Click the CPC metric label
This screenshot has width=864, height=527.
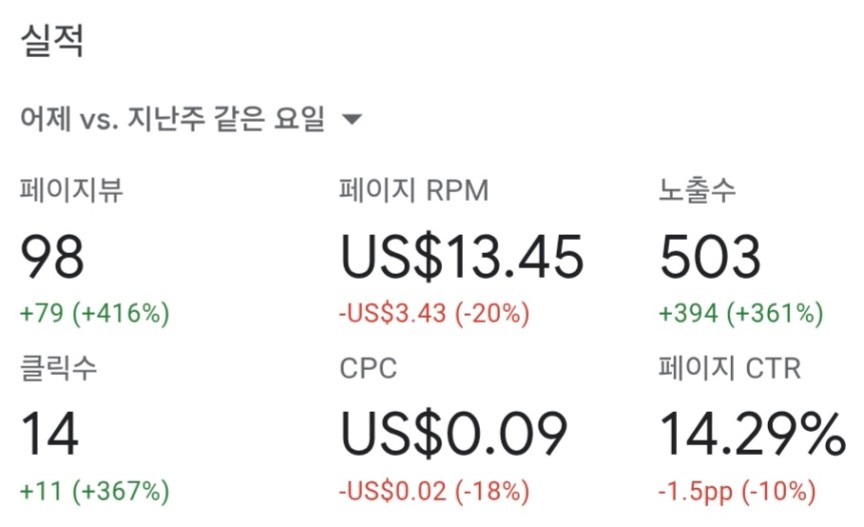click(368, 368)
